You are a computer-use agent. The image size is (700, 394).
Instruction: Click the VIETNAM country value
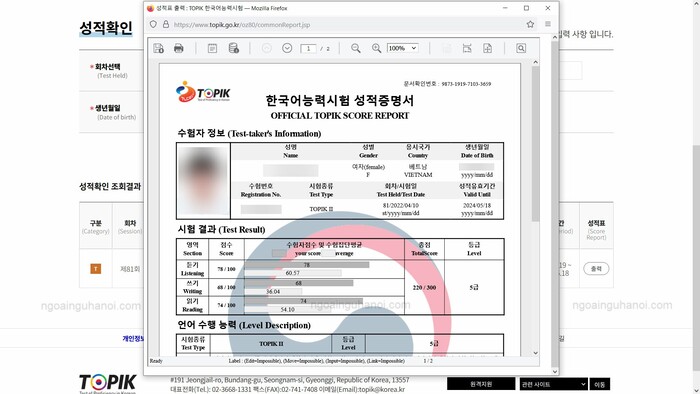tap(418, 175)
